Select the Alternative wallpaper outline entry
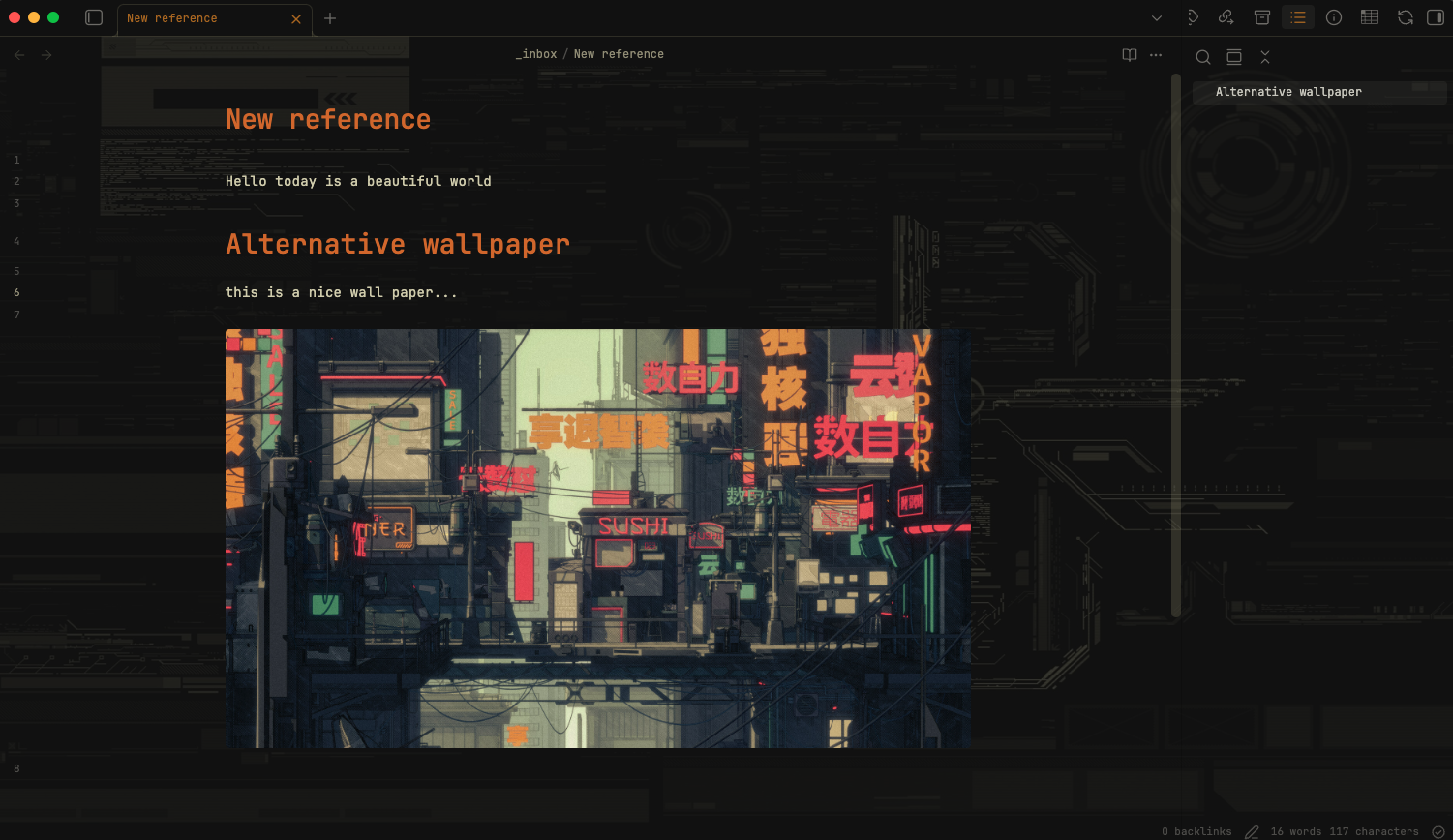This screenshot has width=1453, height=840. tap(1320, 92)
